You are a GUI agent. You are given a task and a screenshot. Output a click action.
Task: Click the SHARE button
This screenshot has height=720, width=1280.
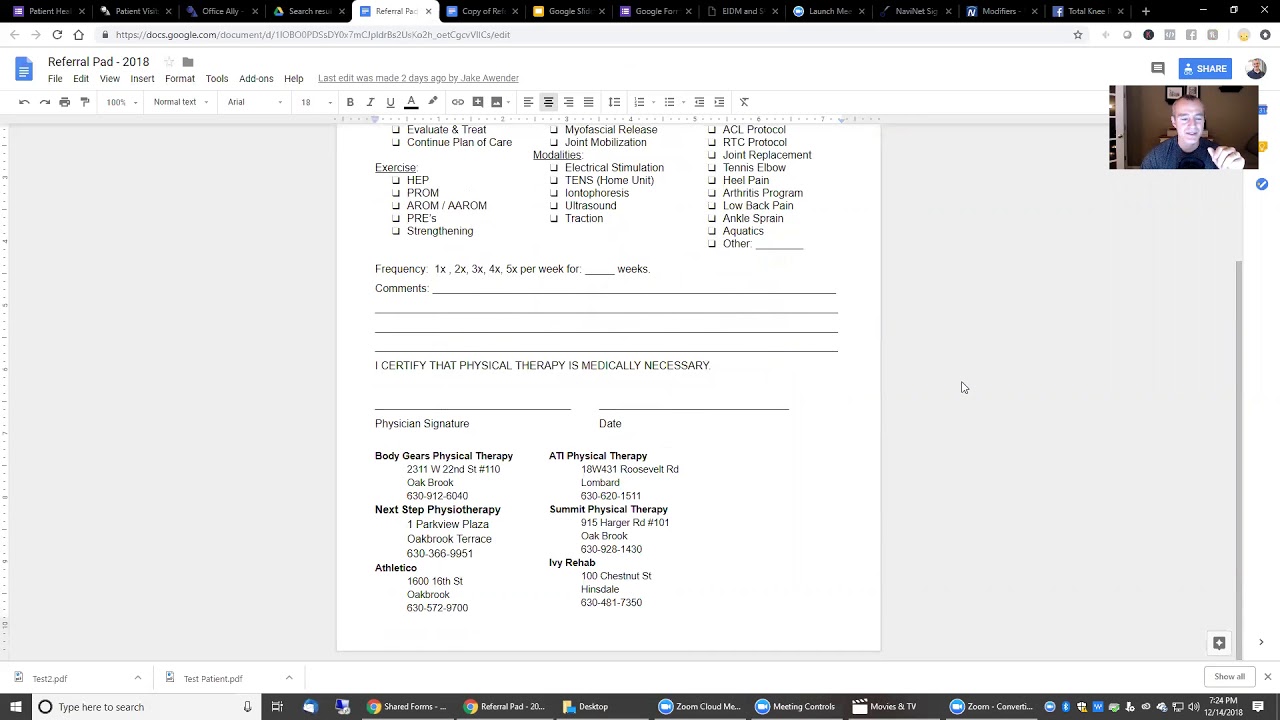(1206, 68)
